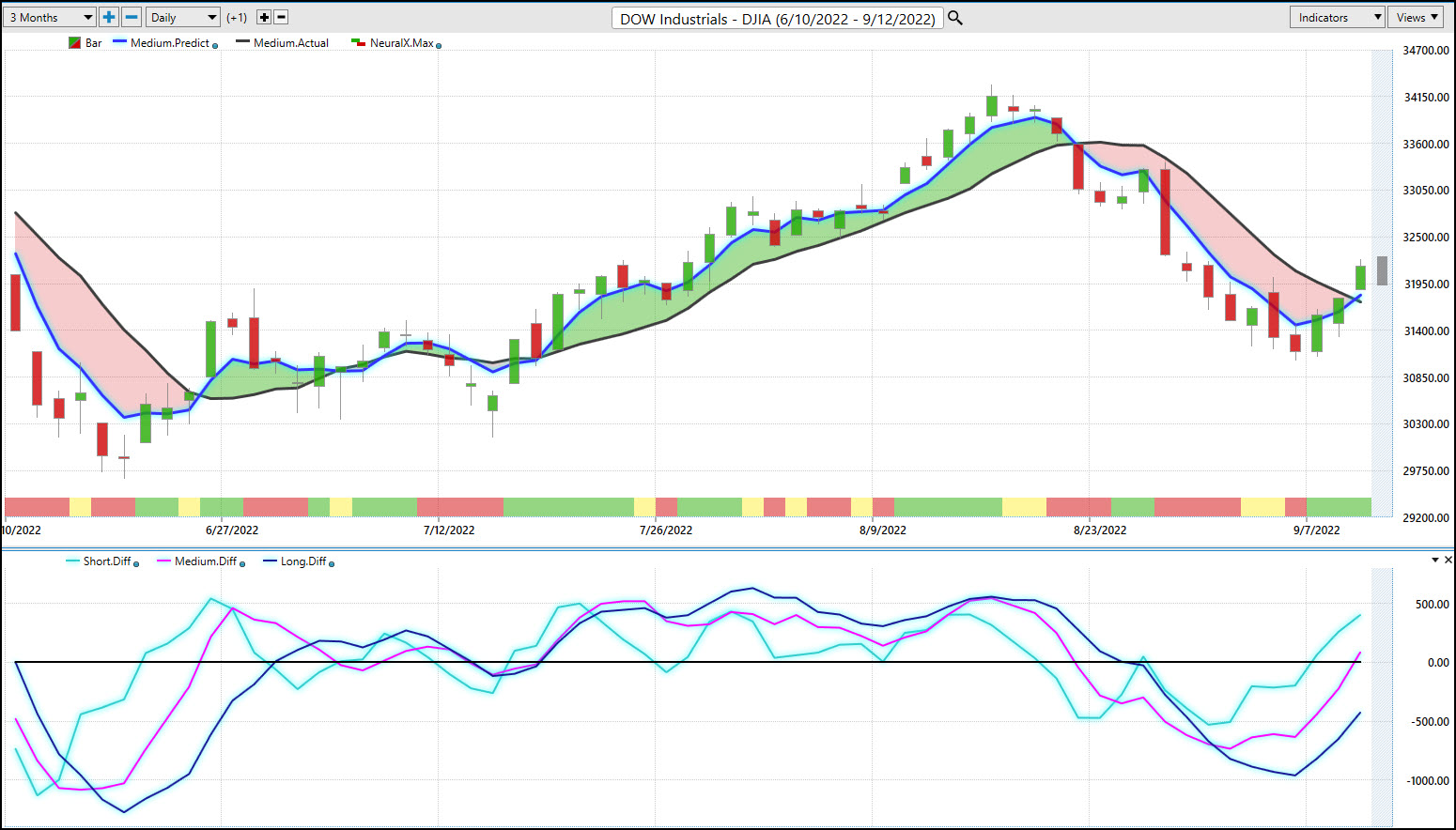The width and height of the screenshot is (1456, 830).
Task: Click the DOW Industrials symbol title box
Action: 778,18
